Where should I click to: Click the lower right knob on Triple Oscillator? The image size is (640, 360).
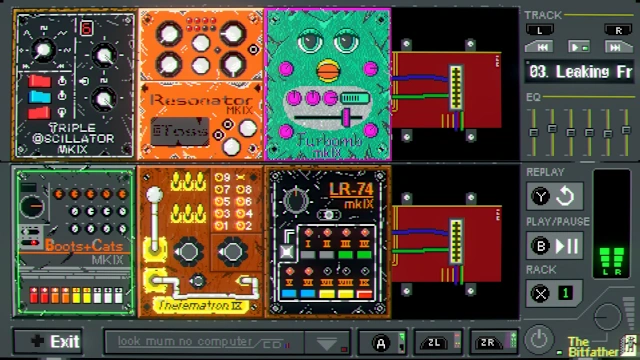click(104, 99)
